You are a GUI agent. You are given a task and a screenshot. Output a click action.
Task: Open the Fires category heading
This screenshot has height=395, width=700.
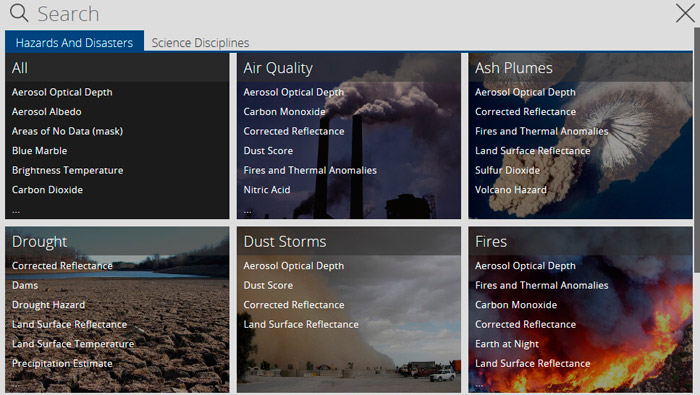coord(491,241)
